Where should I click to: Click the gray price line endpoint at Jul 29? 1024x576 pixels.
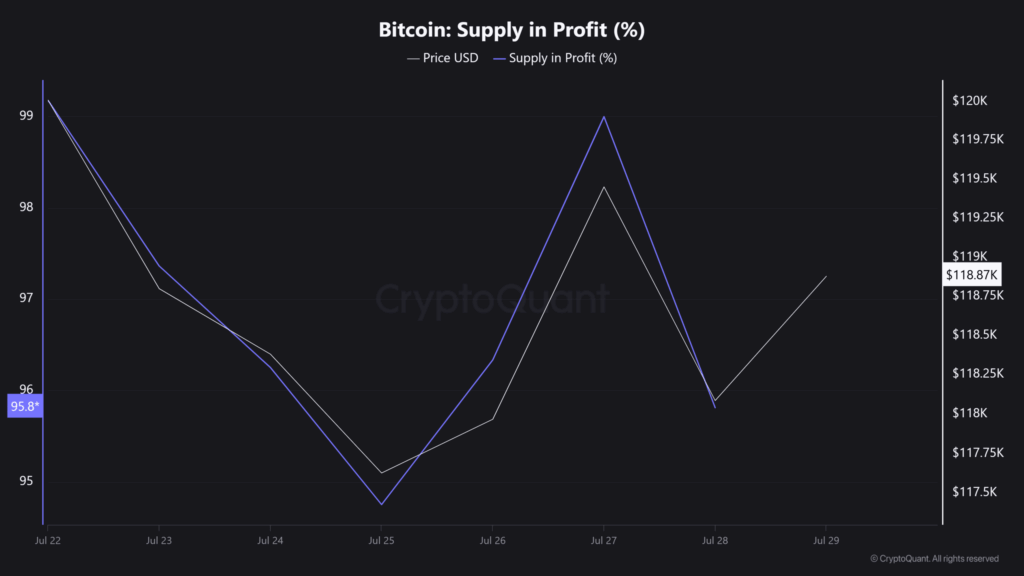point(826,276)
